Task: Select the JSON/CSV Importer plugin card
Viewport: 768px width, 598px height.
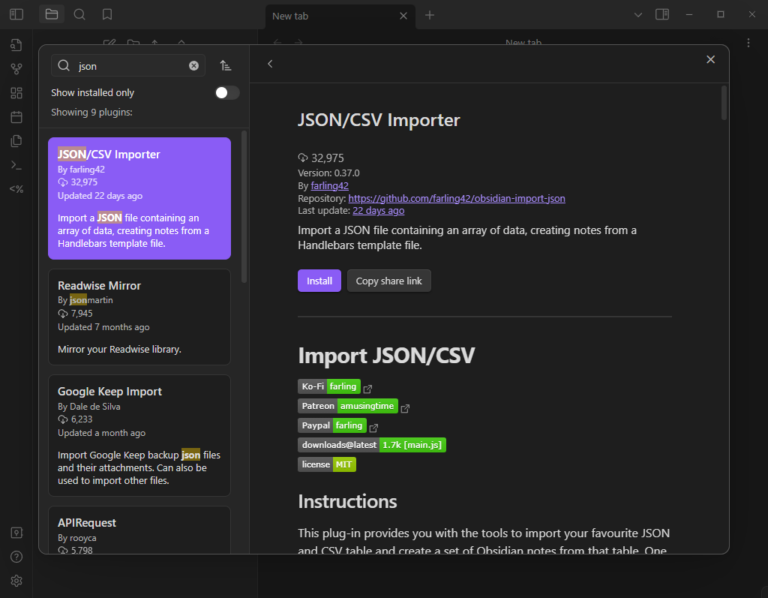Action: point(140,198)
